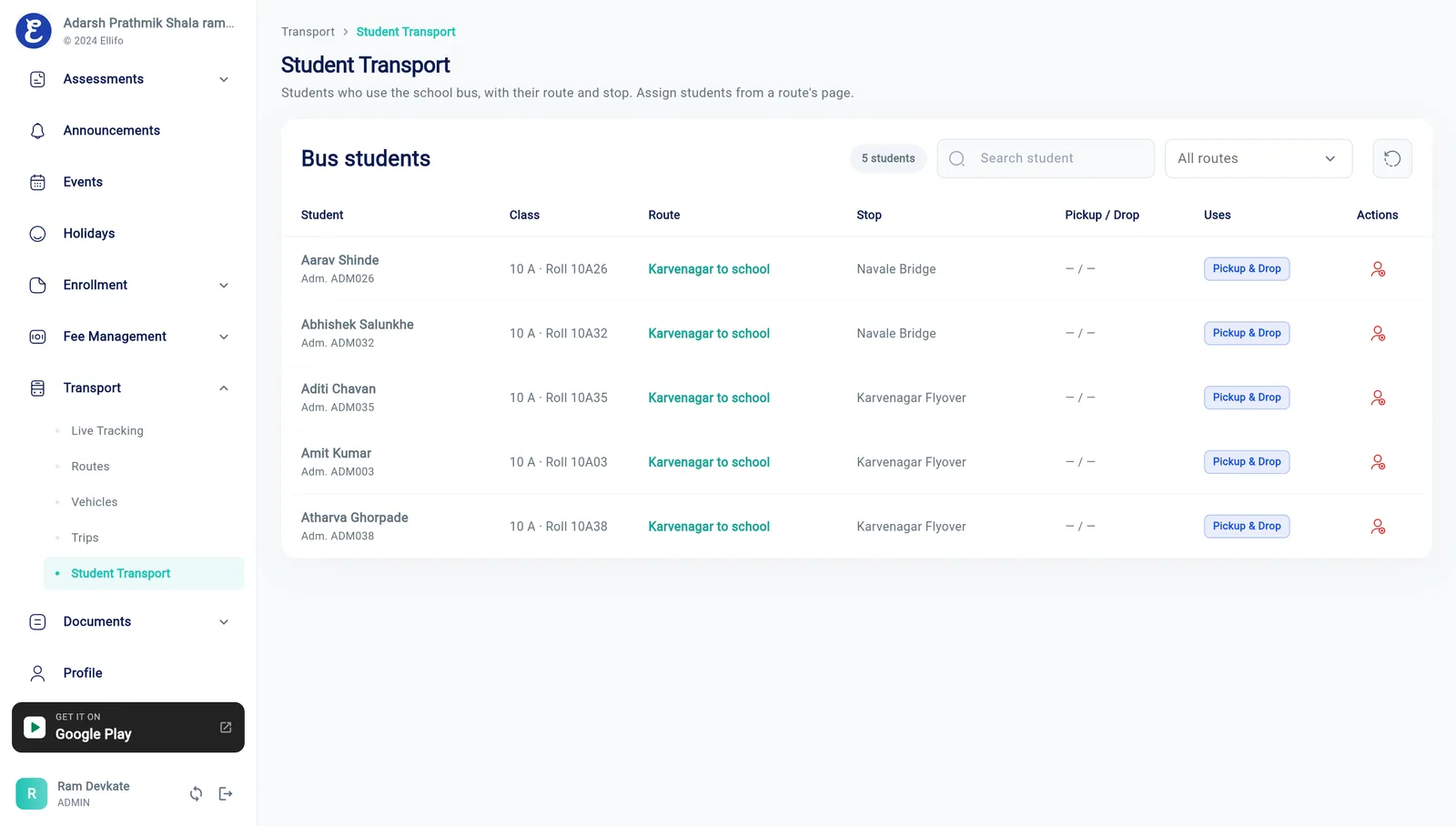Click the 10 A · Roll 10A35 cell
This screenshot has width=1456, height=826.
(559, 398)
